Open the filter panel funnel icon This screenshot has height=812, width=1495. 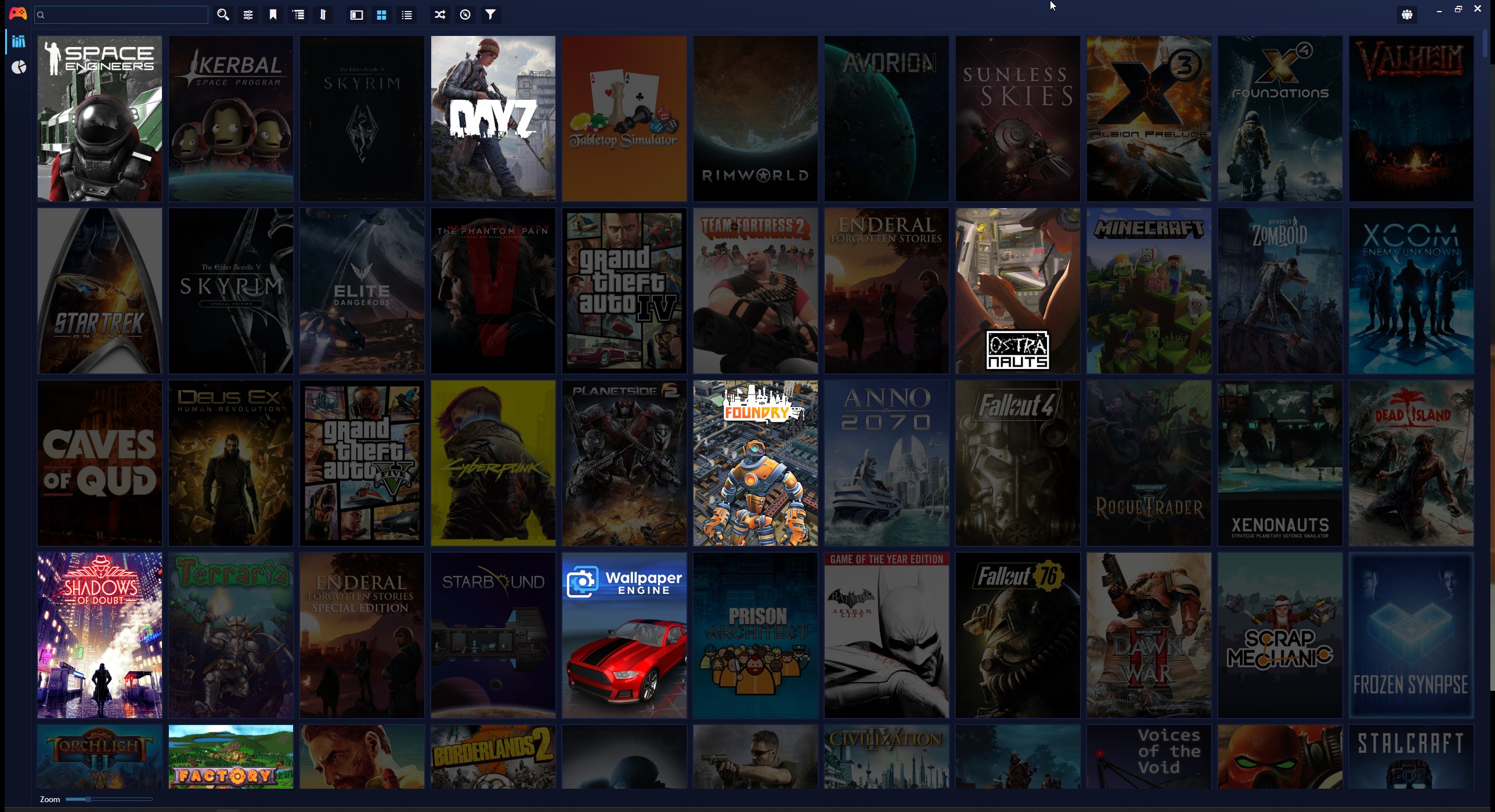(x=490, y=14)
